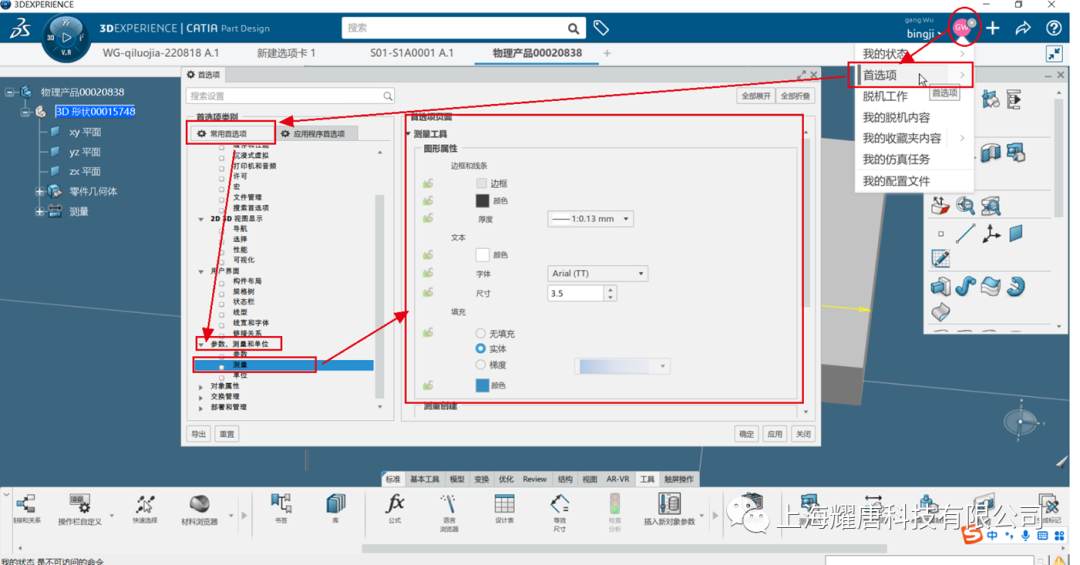This screenshot has width=1080, height=565.
Task: Open the dark border 颜色 swatch
Action: (482, 201)
